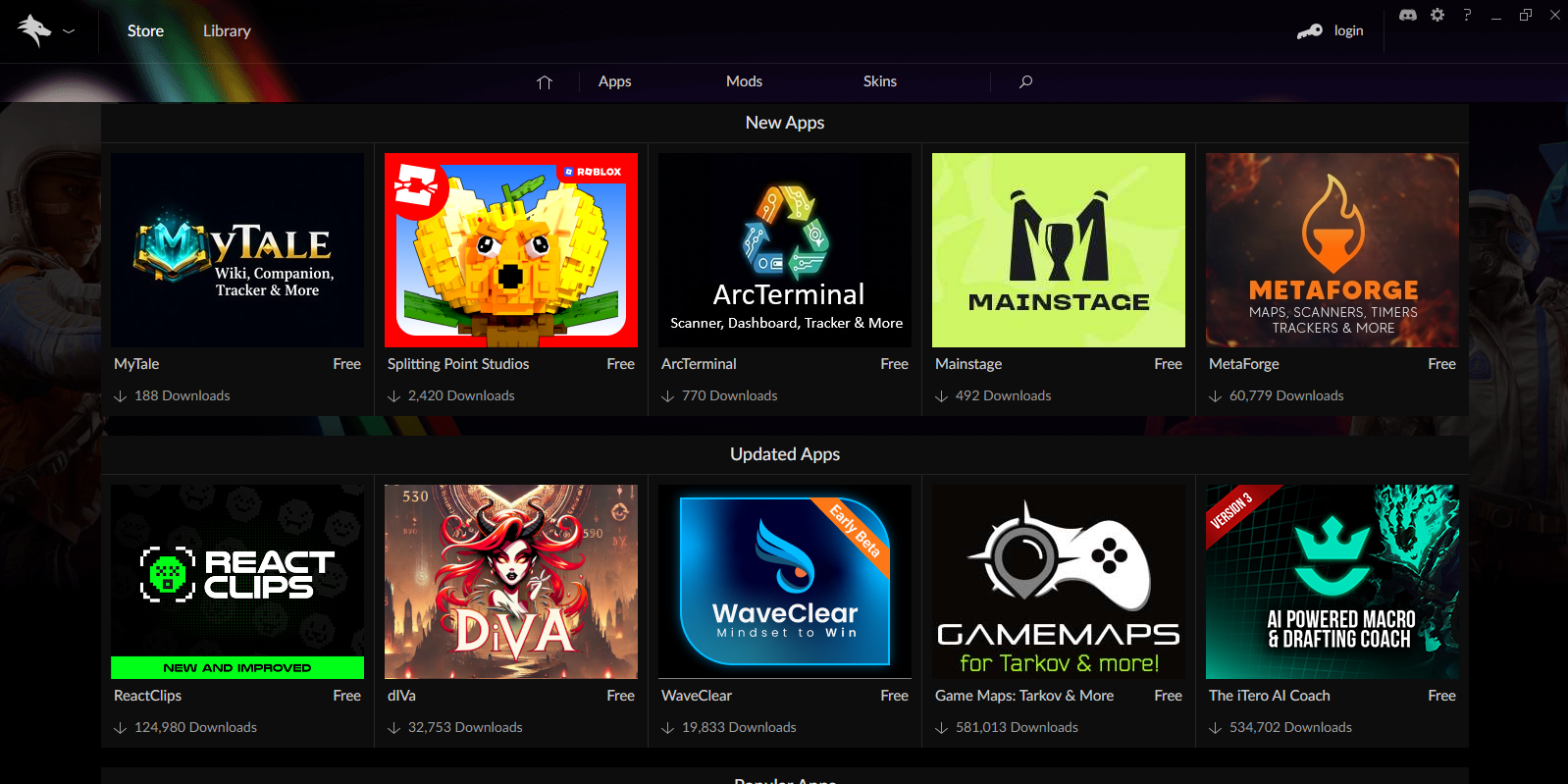Click the download arrow icon under MyTale

[x=121, y=396]
